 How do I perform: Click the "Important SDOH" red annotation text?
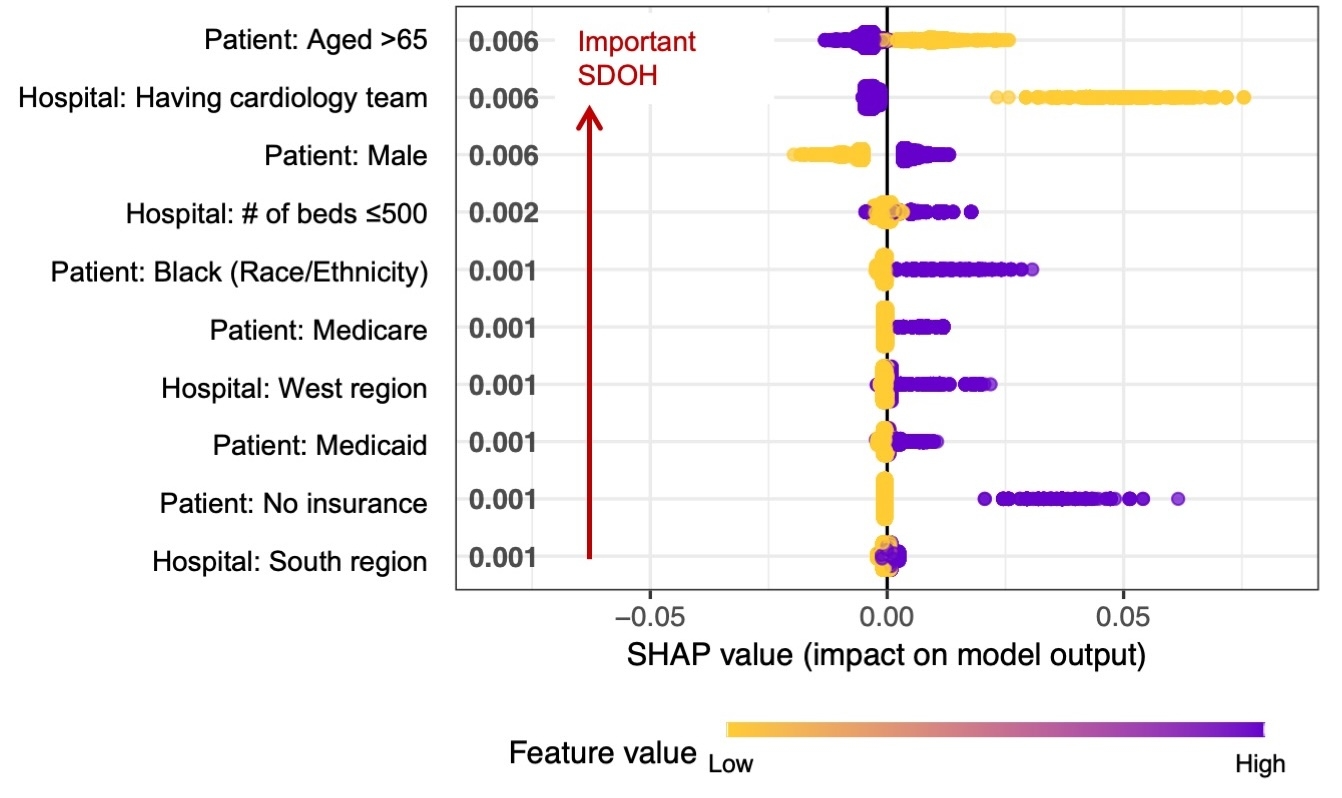(635, 58)
